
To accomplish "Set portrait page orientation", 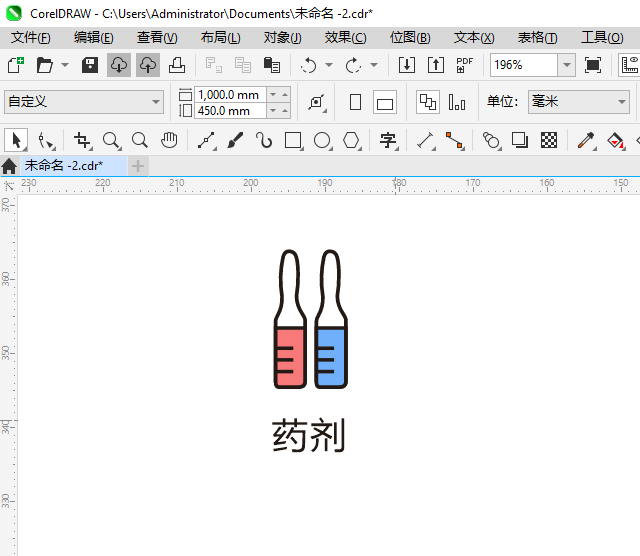I will coord(356,102).
